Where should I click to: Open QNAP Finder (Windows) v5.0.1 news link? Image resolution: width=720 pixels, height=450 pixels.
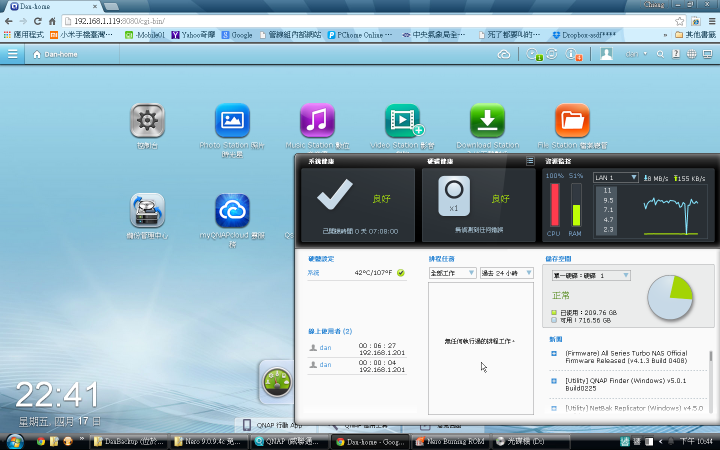[625, 384]
